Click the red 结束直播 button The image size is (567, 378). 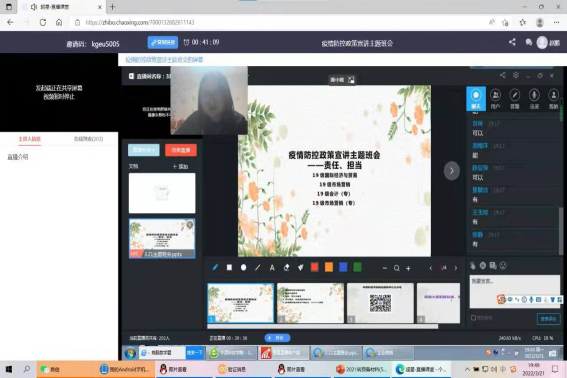pos(181,150)
